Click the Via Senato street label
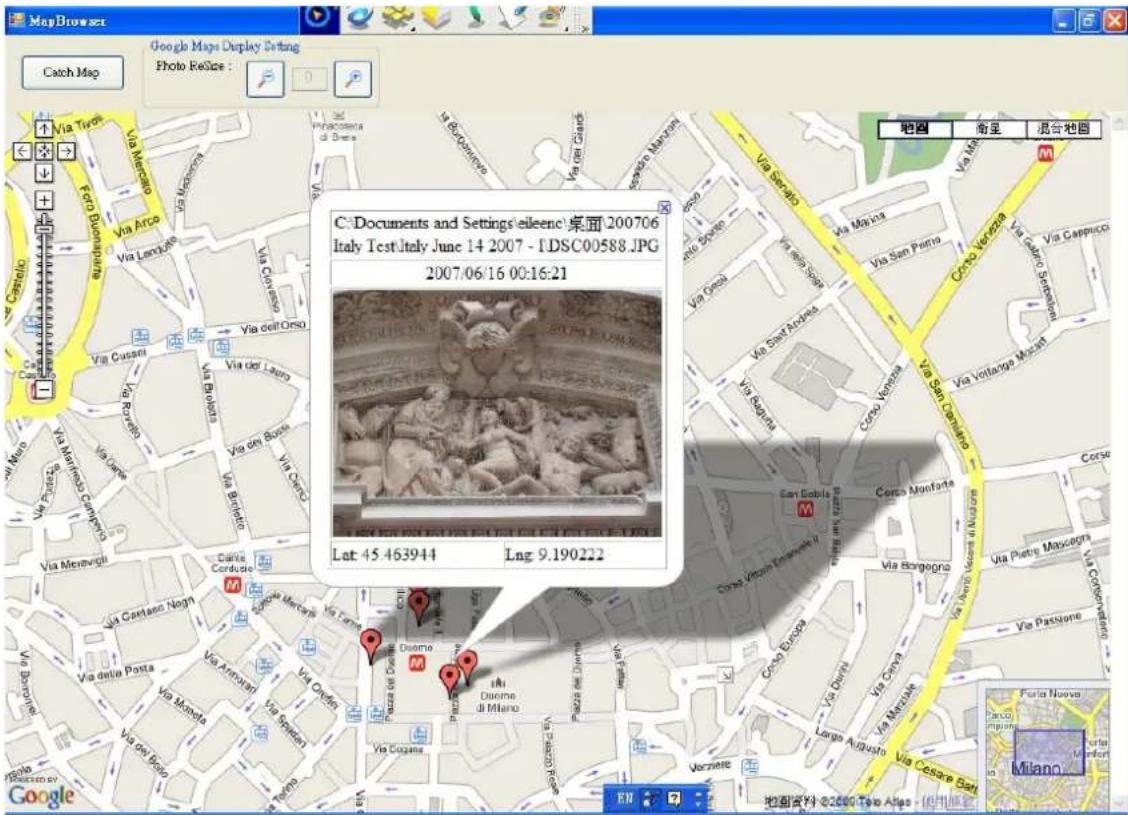The image size is (1128, 815). [776, 179]
